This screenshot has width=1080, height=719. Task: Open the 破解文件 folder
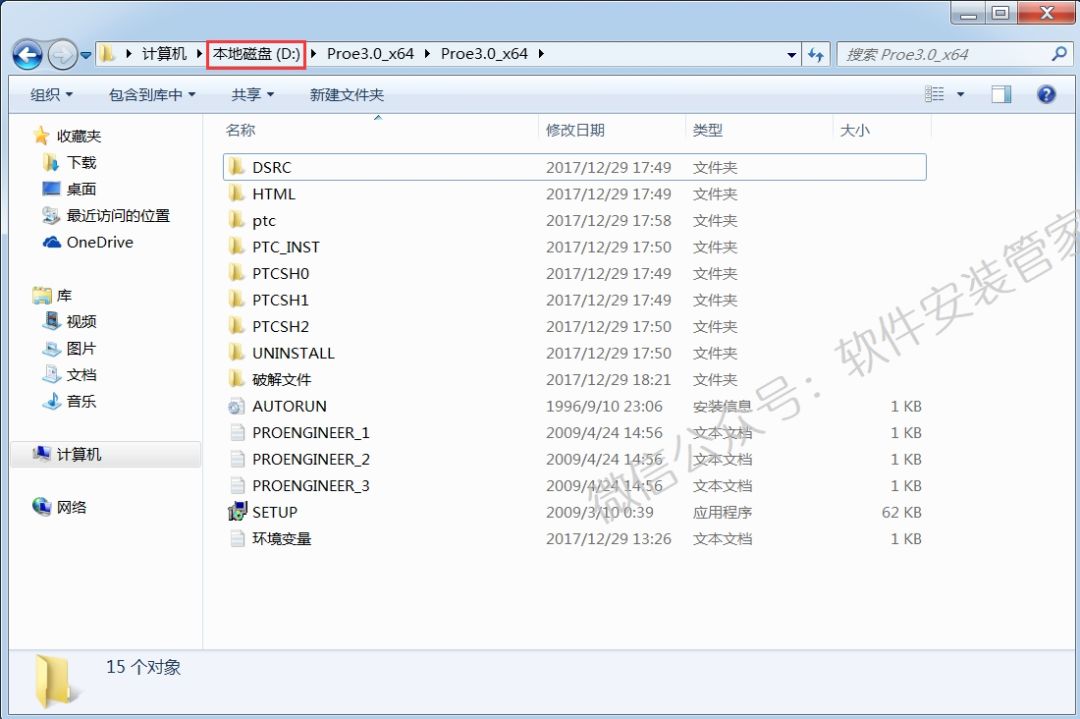(281, 379)
